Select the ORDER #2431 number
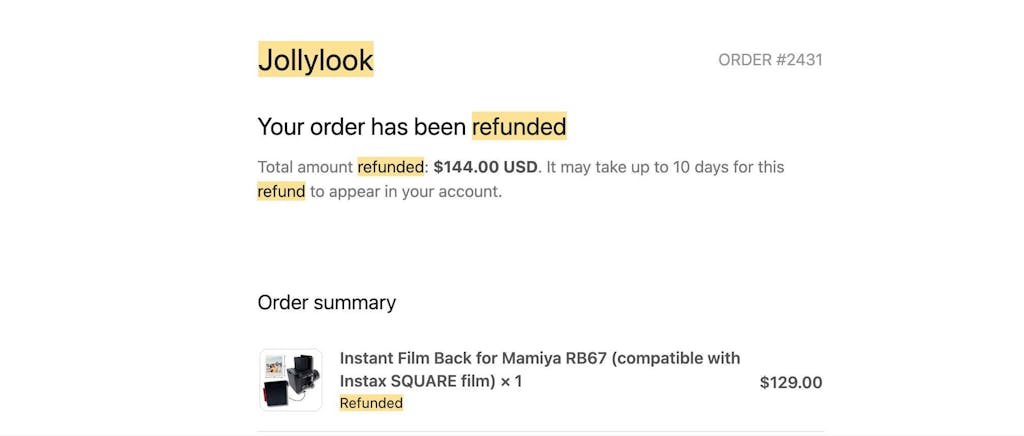Screen dimensions: 1024x436 pyautogui.click(x=770, y=60)
